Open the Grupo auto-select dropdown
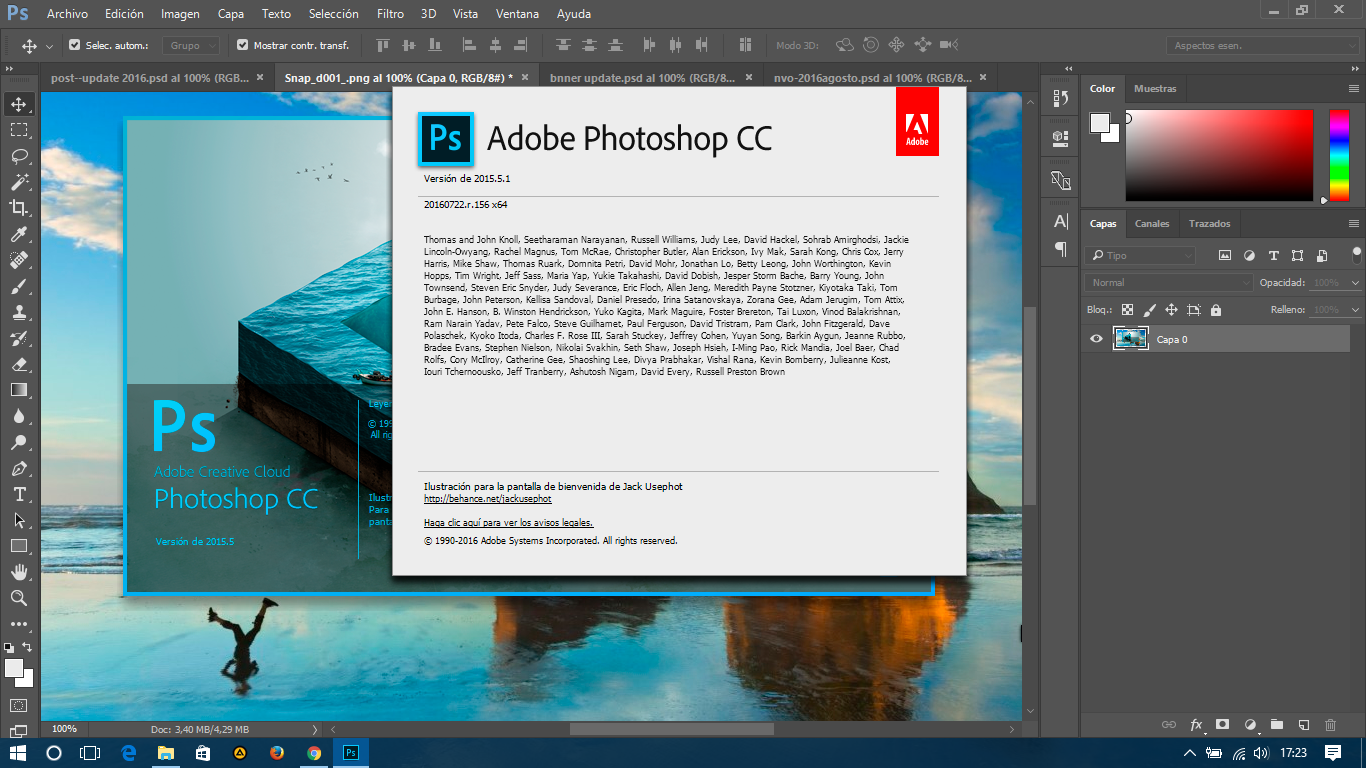This screenshot has height=768, width=1366. pyautogui.click(x=193, y=45)
